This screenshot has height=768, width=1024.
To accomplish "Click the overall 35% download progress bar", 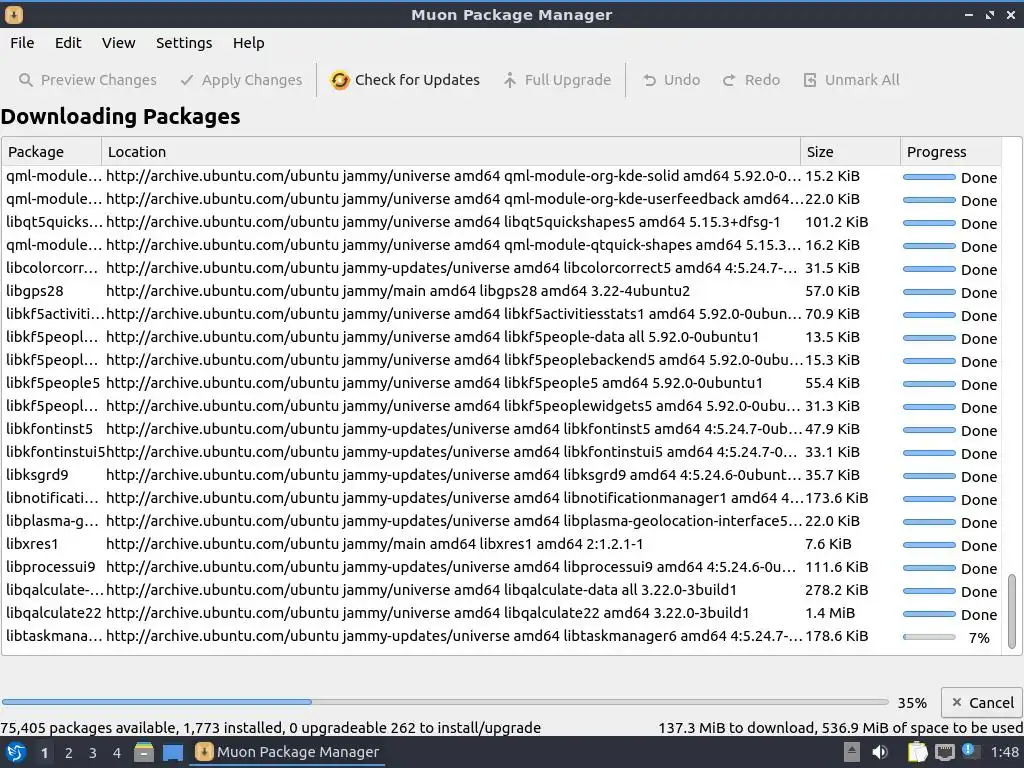I will pyautogui.click(x=445, y=702).
